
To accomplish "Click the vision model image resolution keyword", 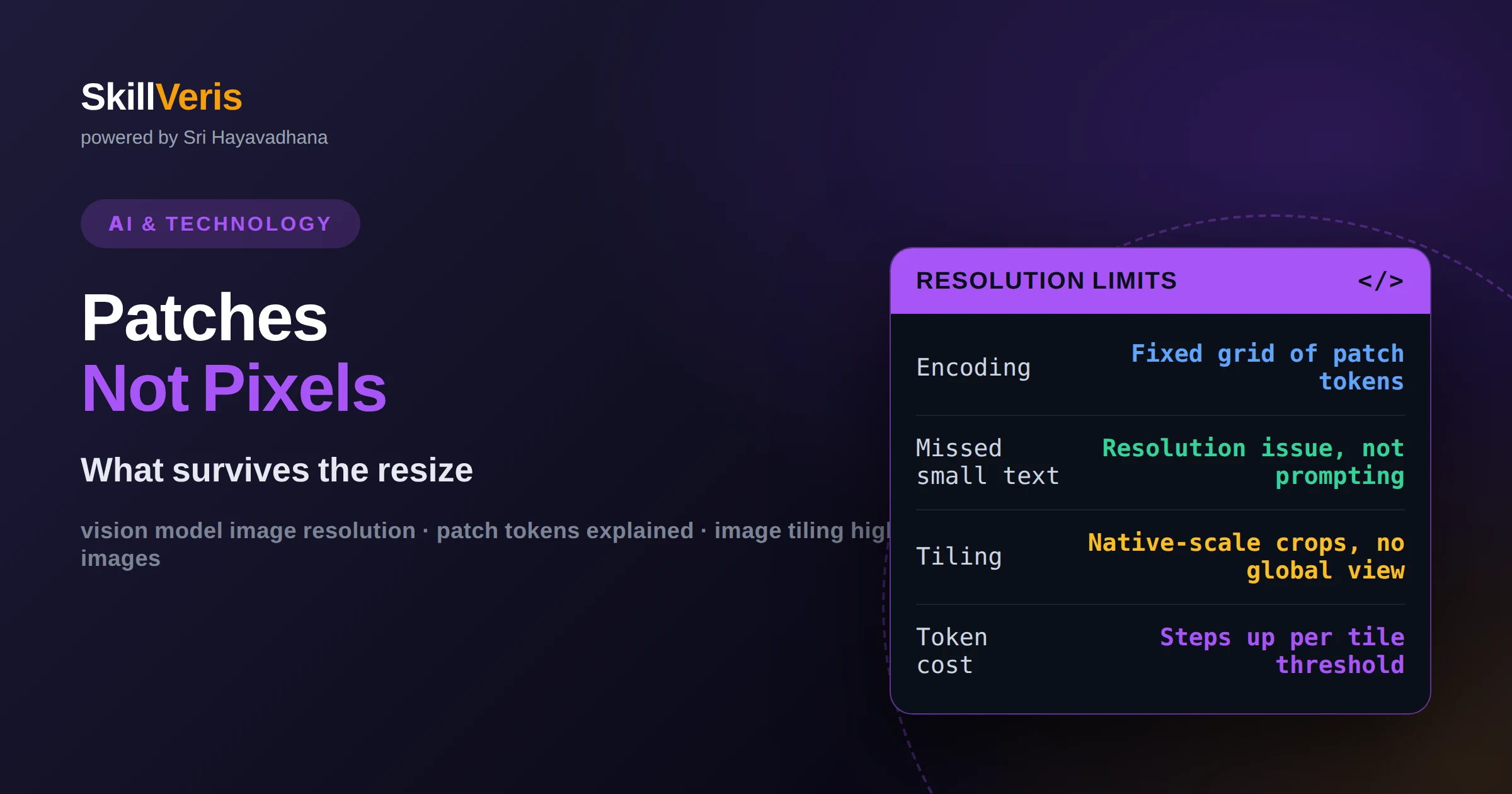I will tap(248, 531).
